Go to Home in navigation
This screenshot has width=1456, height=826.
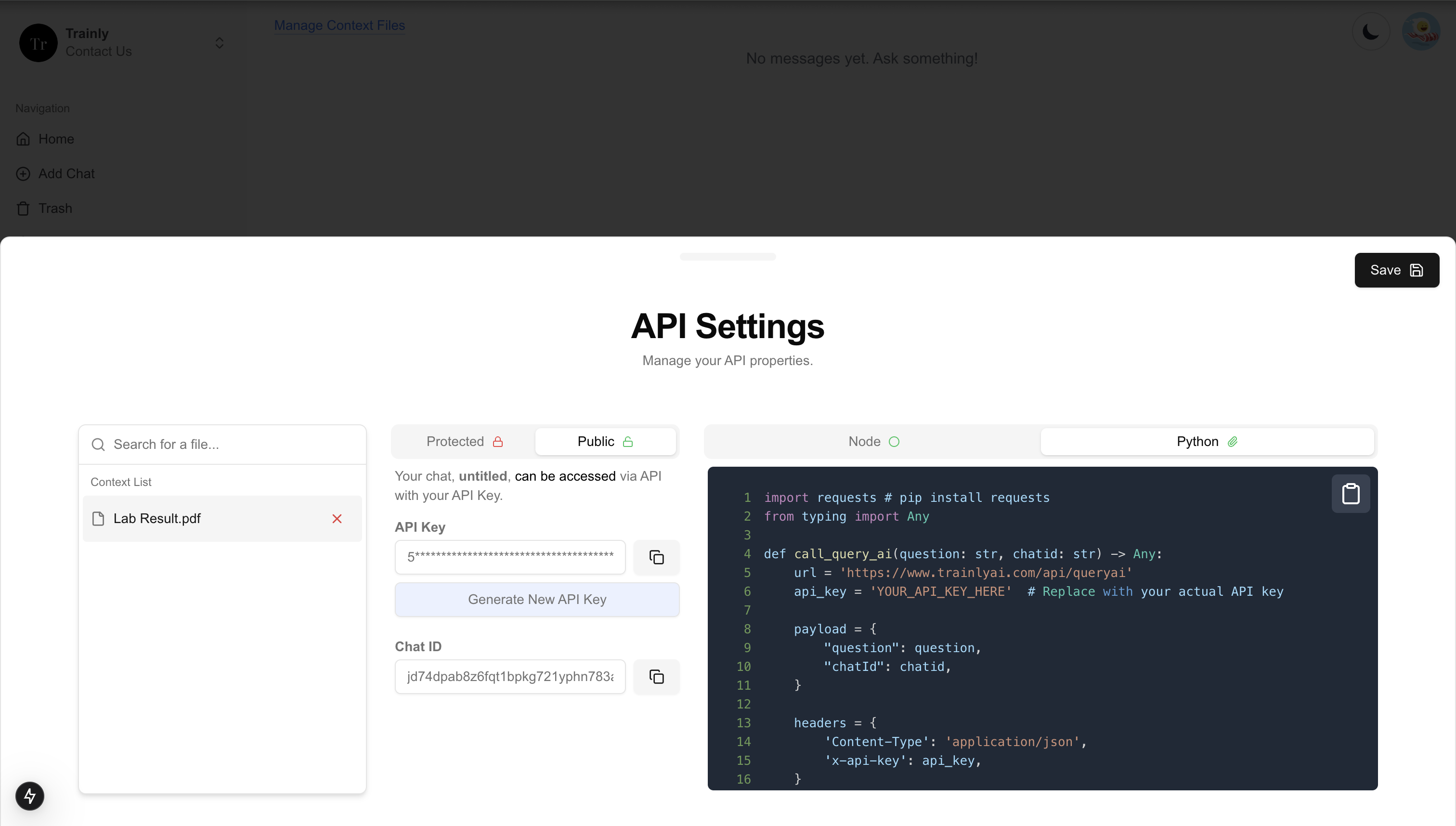click(55, 139)
